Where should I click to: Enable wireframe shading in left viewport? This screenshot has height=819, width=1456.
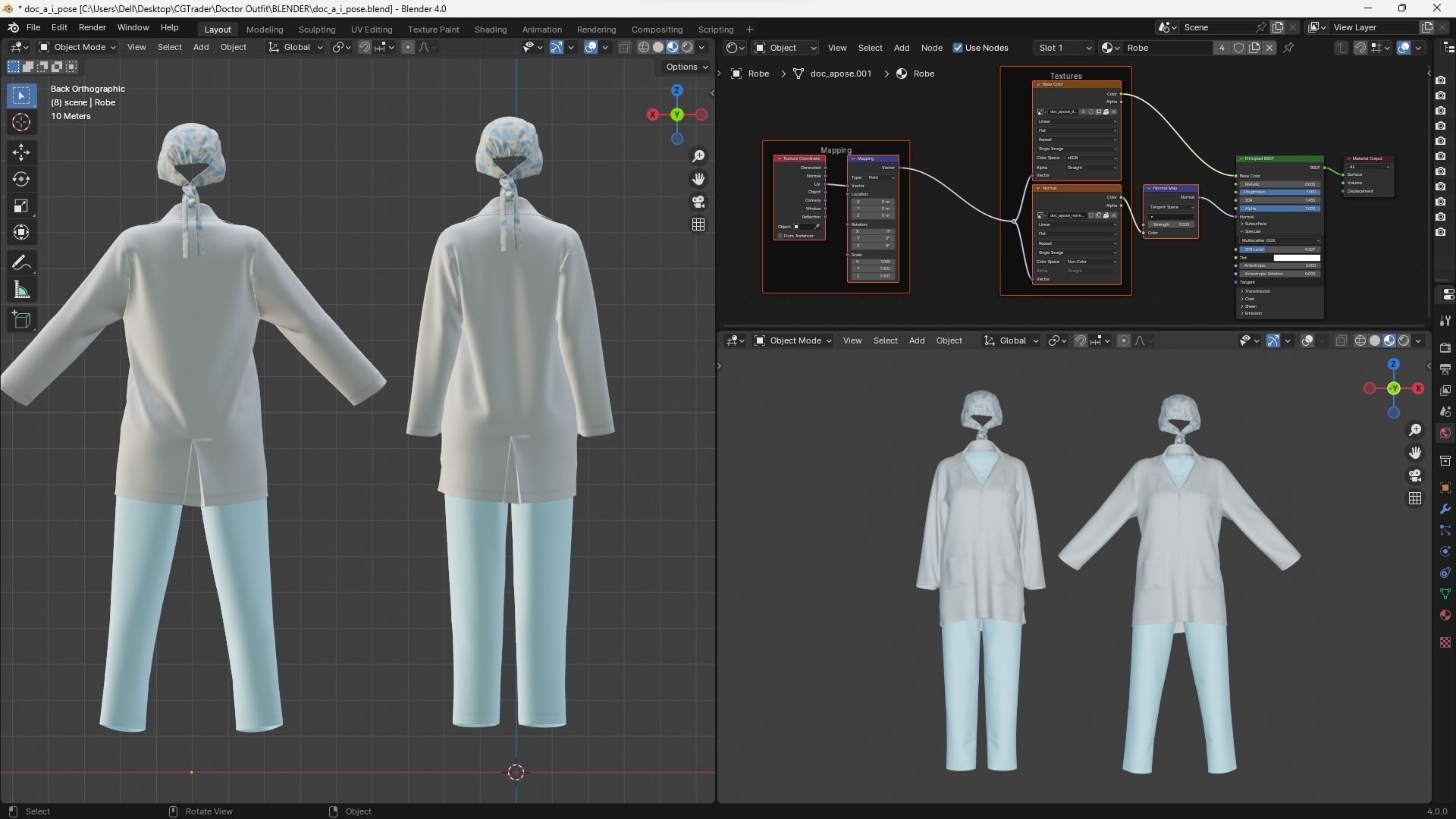644,47
